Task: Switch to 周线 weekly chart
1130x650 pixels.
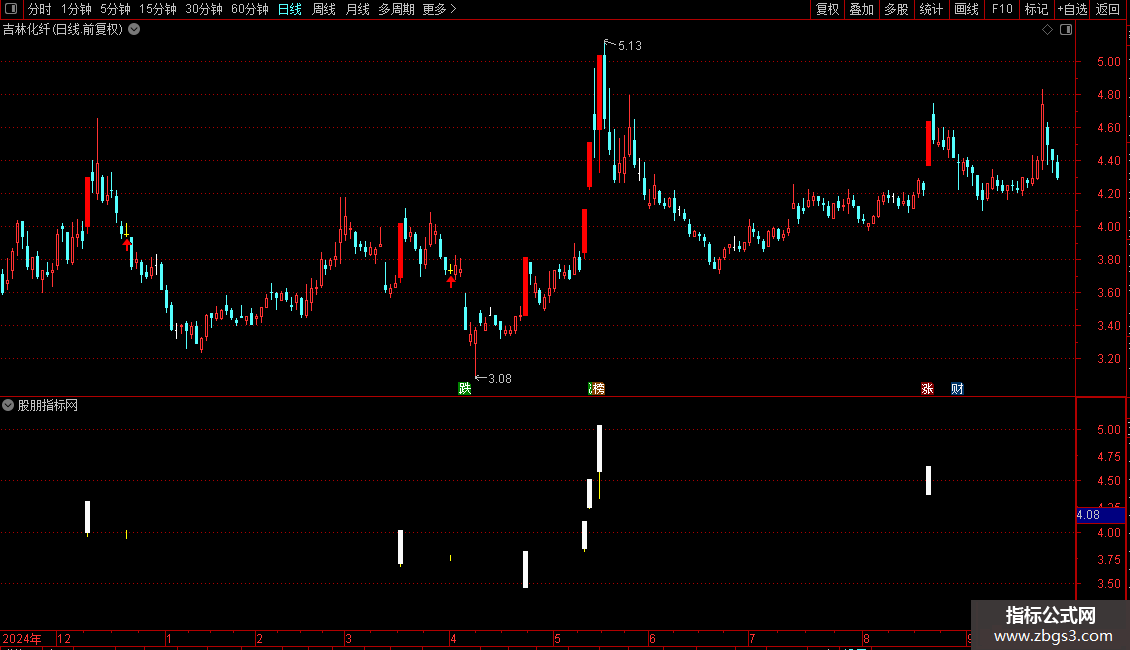Action: coord(324,9)
